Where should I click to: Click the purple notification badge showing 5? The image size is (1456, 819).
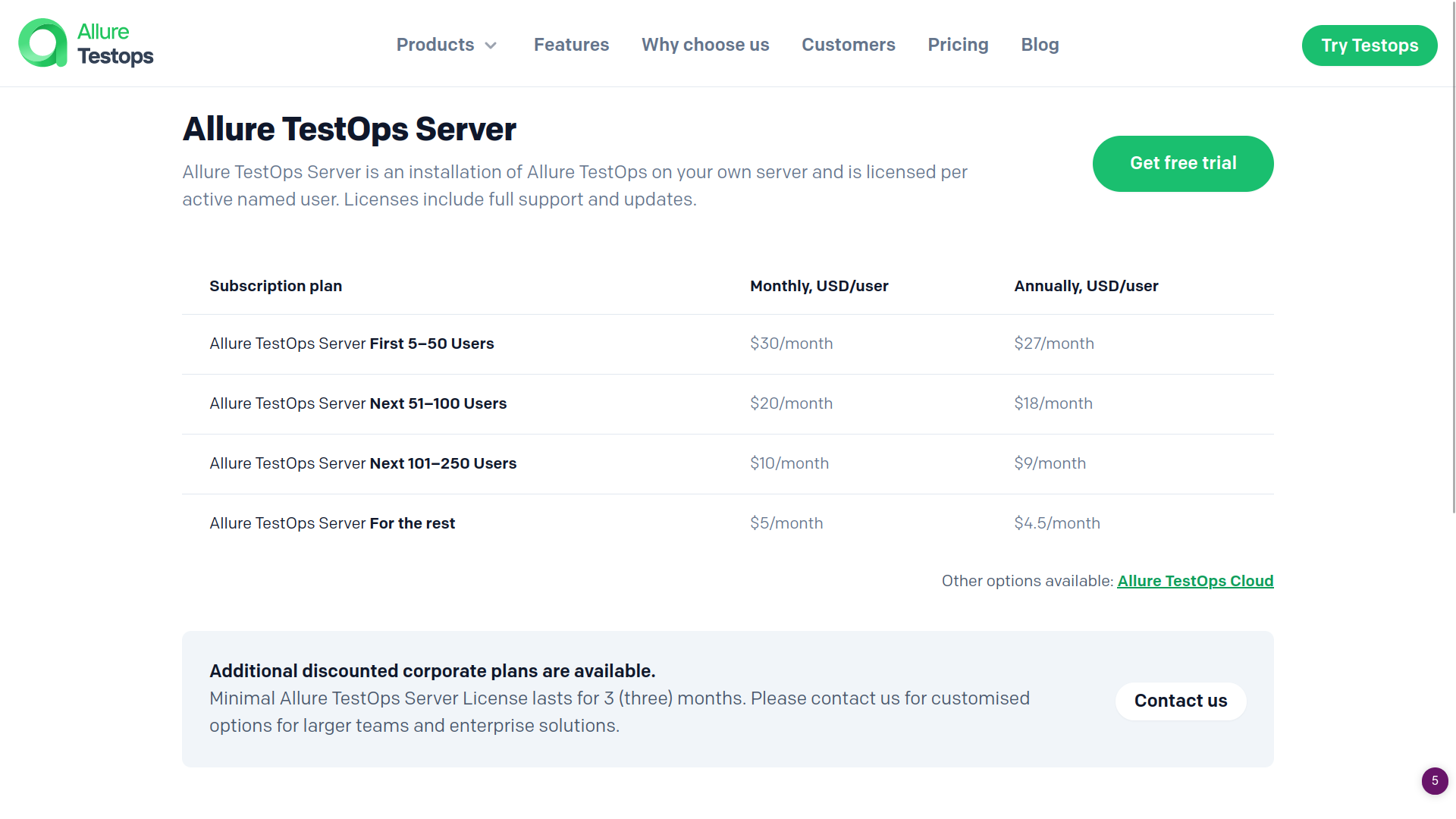1434,781
